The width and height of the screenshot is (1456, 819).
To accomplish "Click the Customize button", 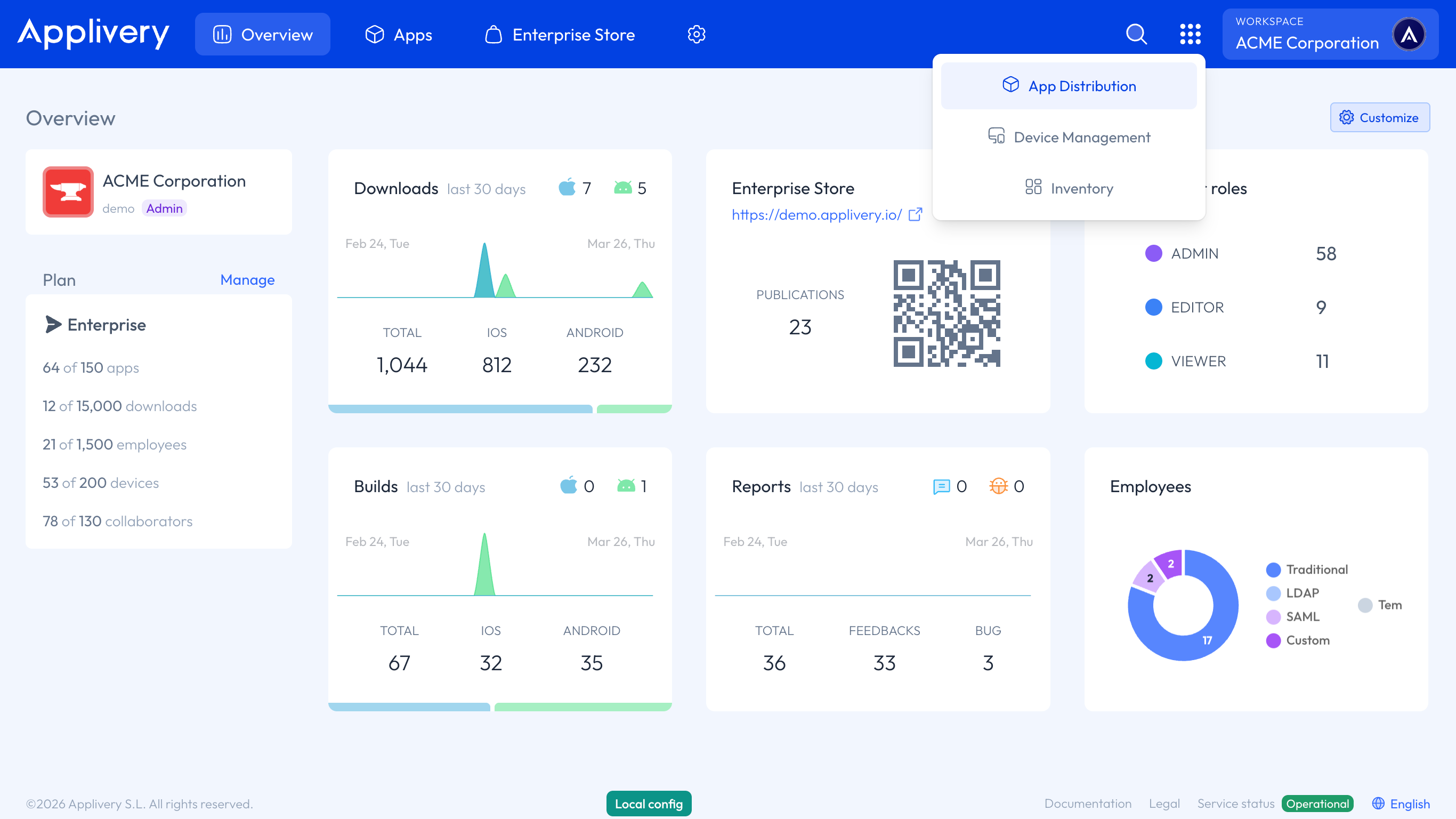I will [1380, 117].
